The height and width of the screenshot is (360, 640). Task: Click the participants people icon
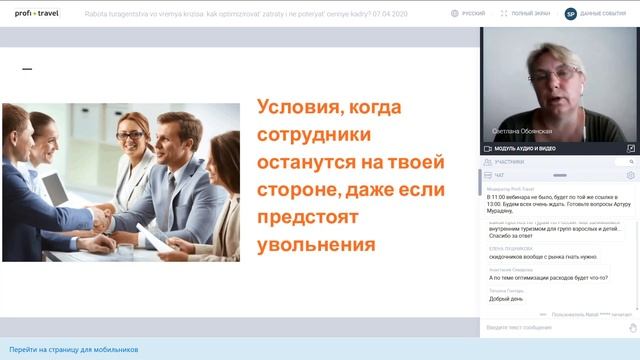pyautogui.click(x=487, y=162)
